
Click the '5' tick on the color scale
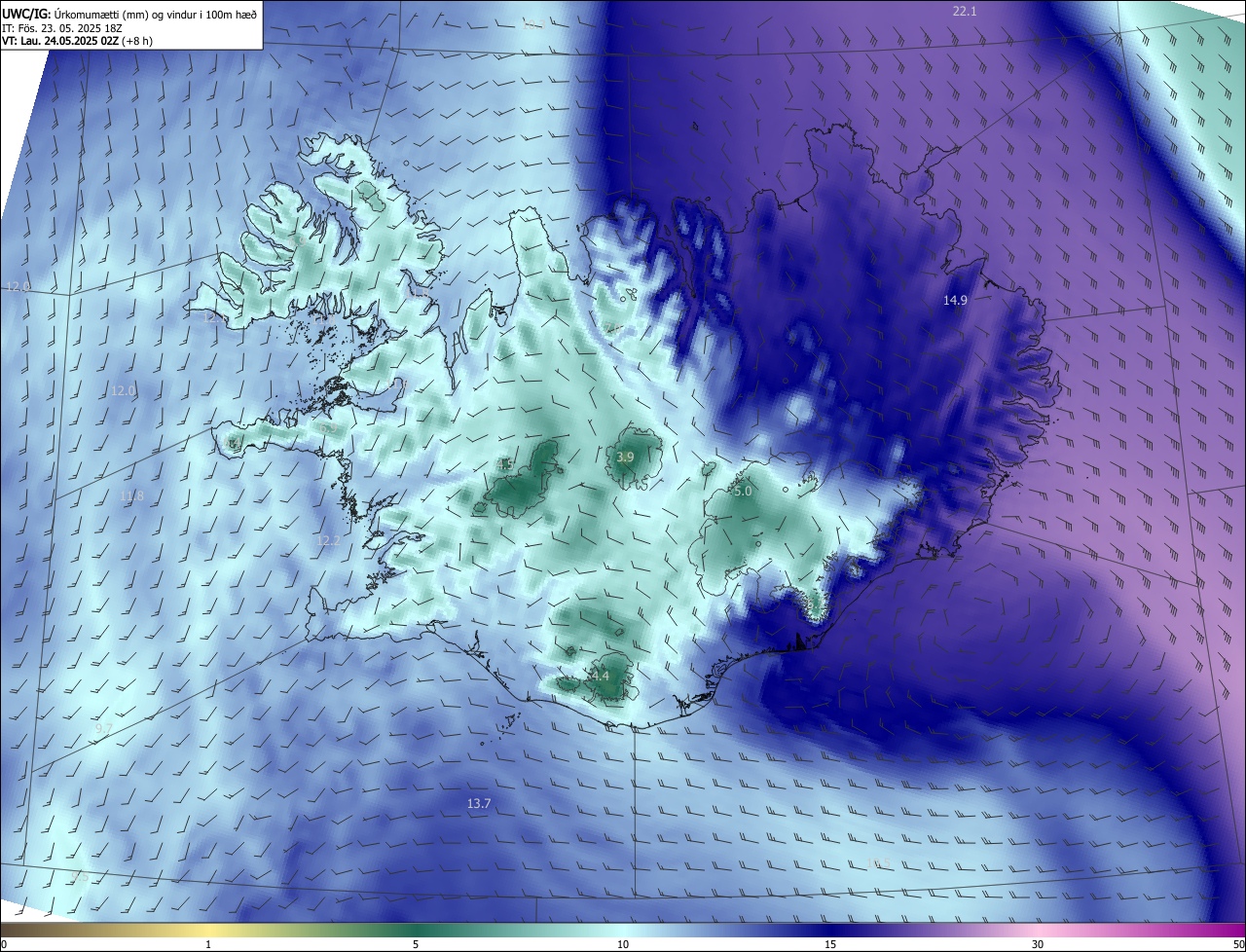416,944
